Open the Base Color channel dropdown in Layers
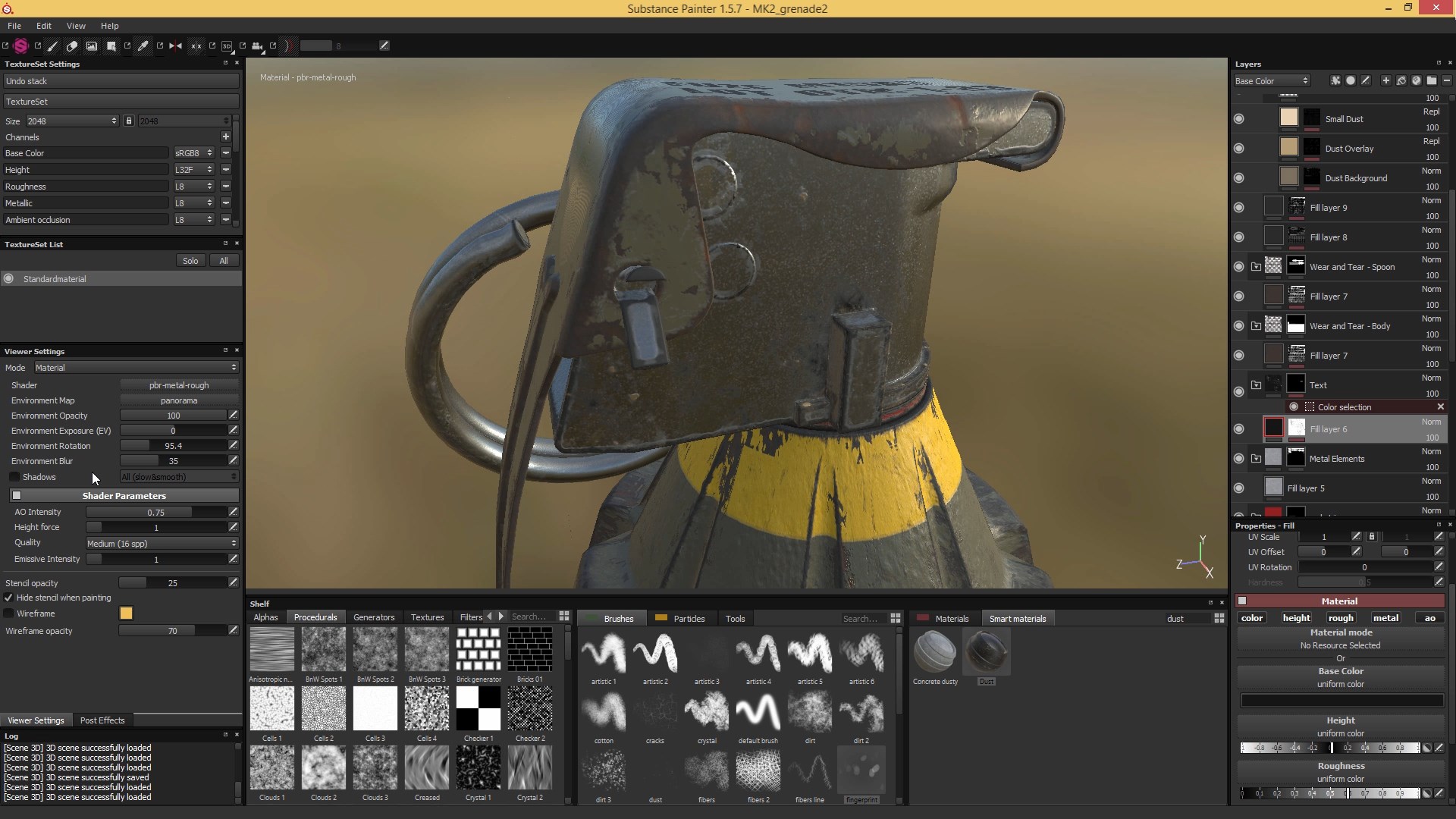Screen dimensions: 1456x819 tap(1272, 81)
